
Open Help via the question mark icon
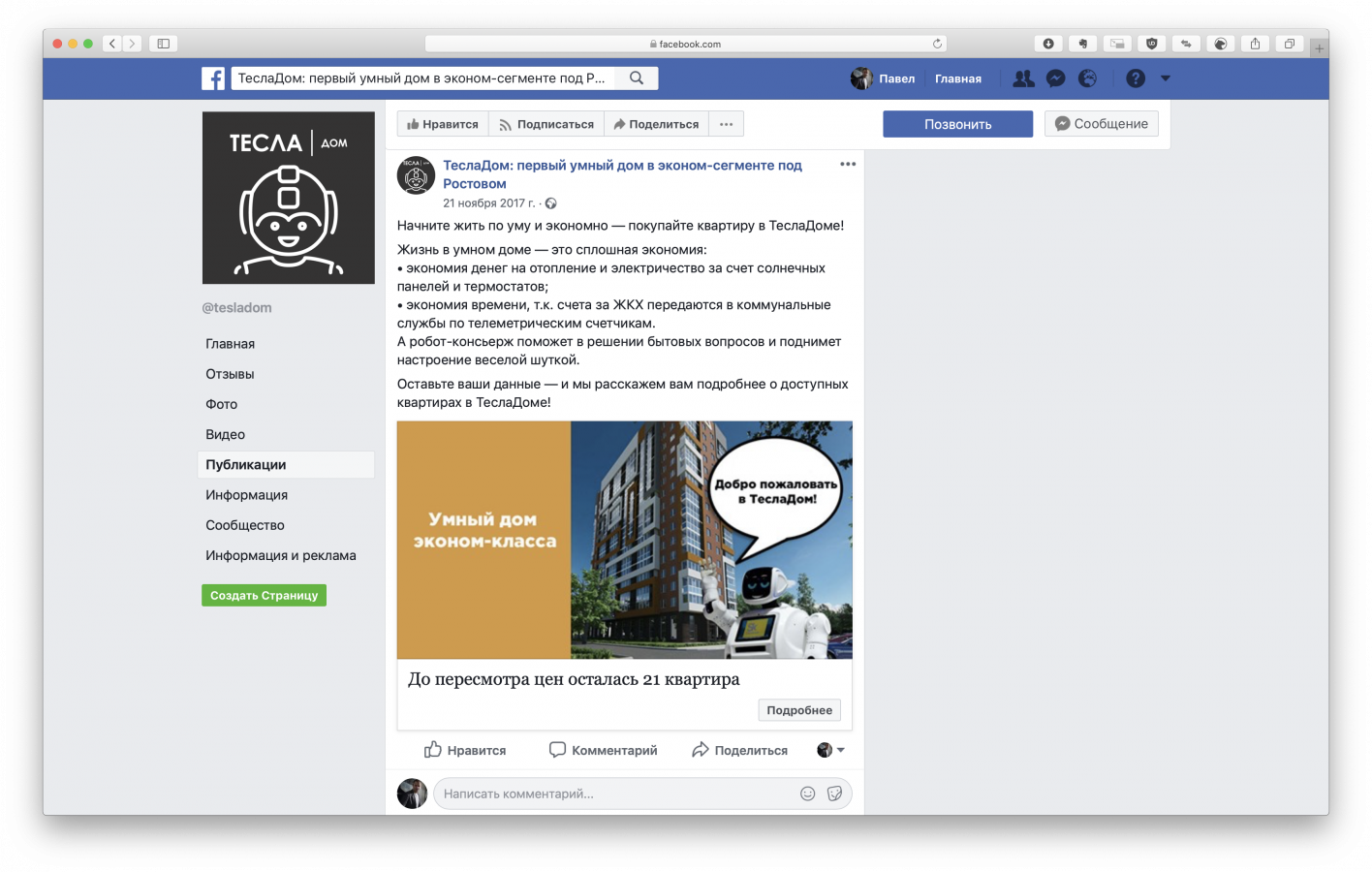pos(1135,78)
